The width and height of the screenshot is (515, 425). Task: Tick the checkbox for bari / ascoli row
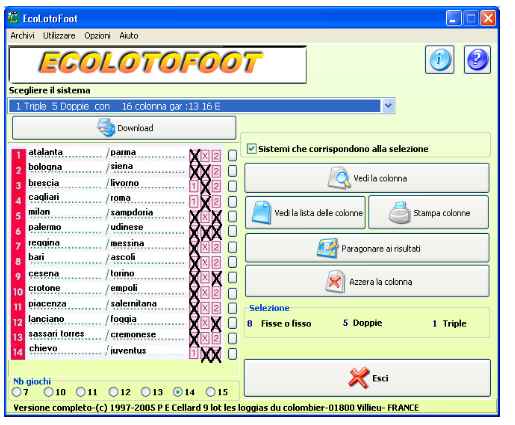point(232,262)
